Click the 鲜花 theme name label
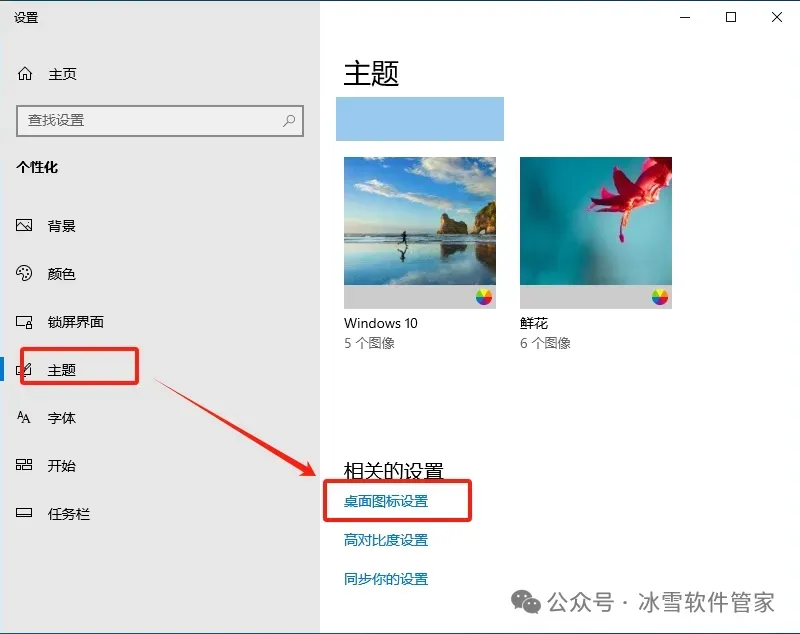 click(x=534, y=323)
